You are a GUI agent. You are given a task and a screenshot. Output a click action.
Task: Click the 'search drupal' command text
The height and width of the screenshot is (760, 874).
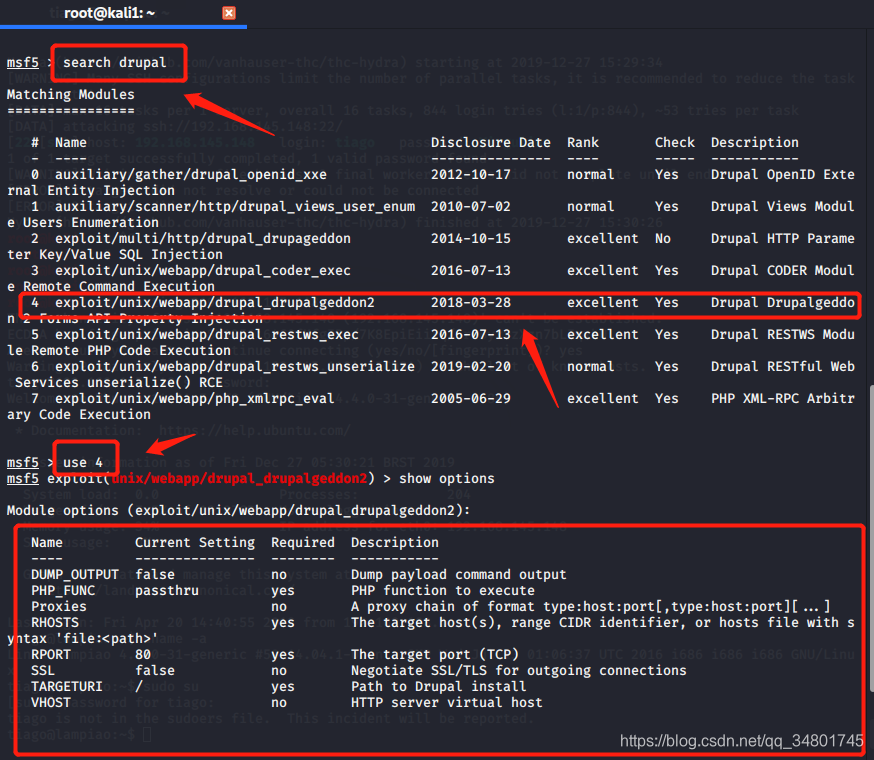114,62
